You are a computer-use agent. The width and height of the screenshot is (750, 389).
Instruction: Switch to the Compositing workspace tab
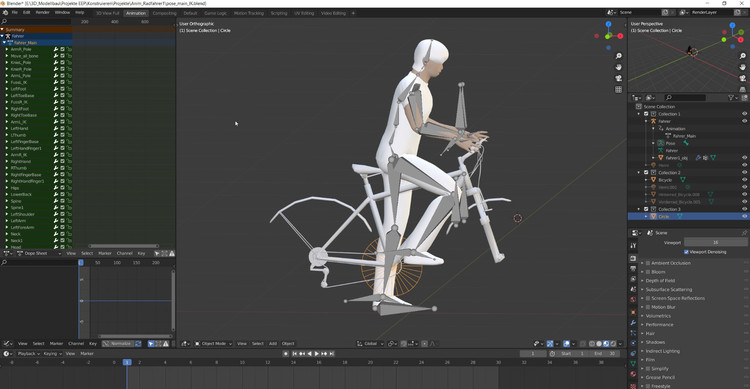click(164, 13)
